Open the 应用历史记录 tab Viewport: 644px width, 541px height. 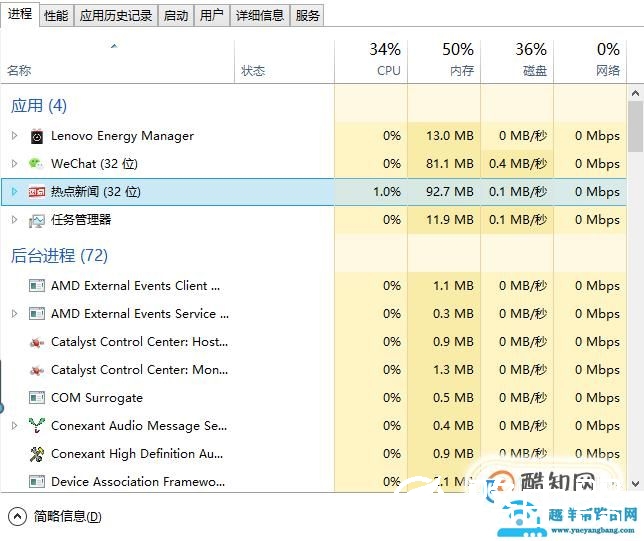tap(116, 16)
